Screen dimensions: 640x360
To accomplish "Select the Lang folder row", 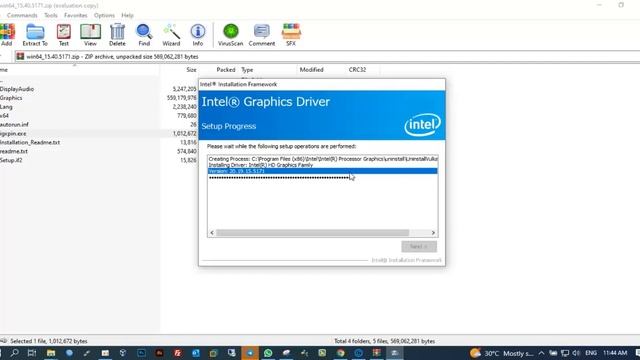I will coord(6,107).
